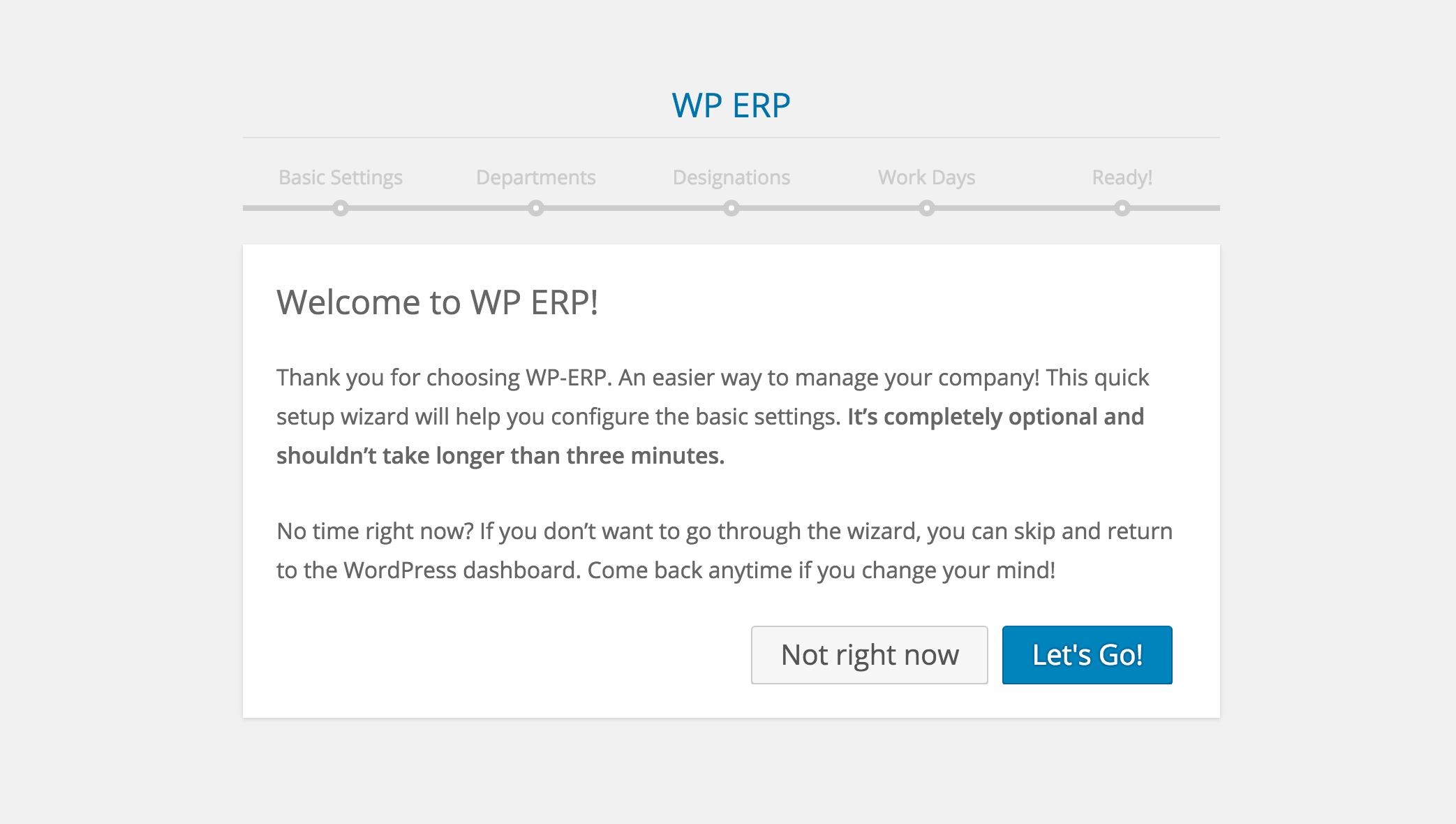Click the circle marker under Basic Settings
The image size is (1456, 824).
340,207
